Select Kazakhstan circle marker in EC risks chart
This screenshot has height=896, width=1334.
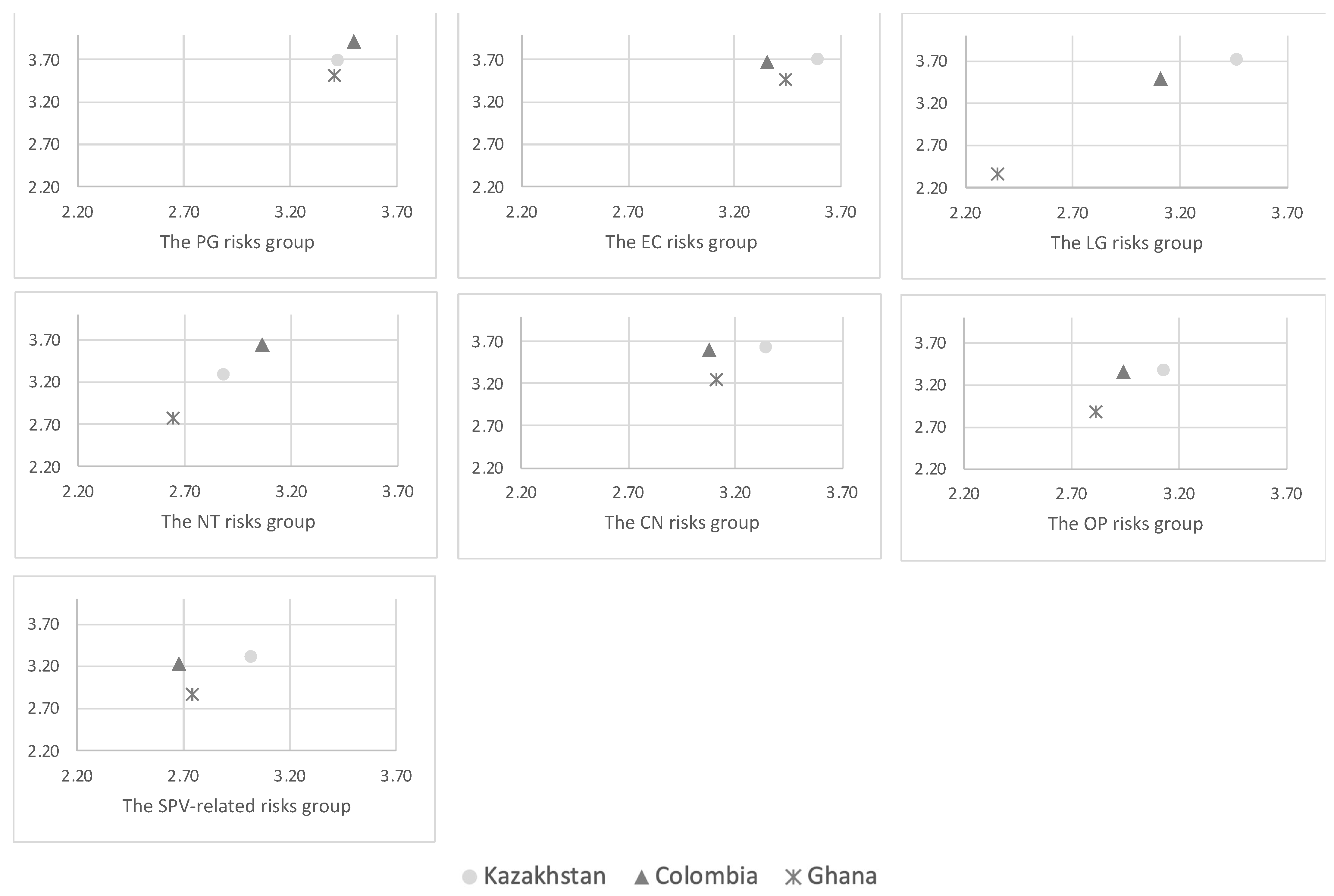(x=817, y=59)
